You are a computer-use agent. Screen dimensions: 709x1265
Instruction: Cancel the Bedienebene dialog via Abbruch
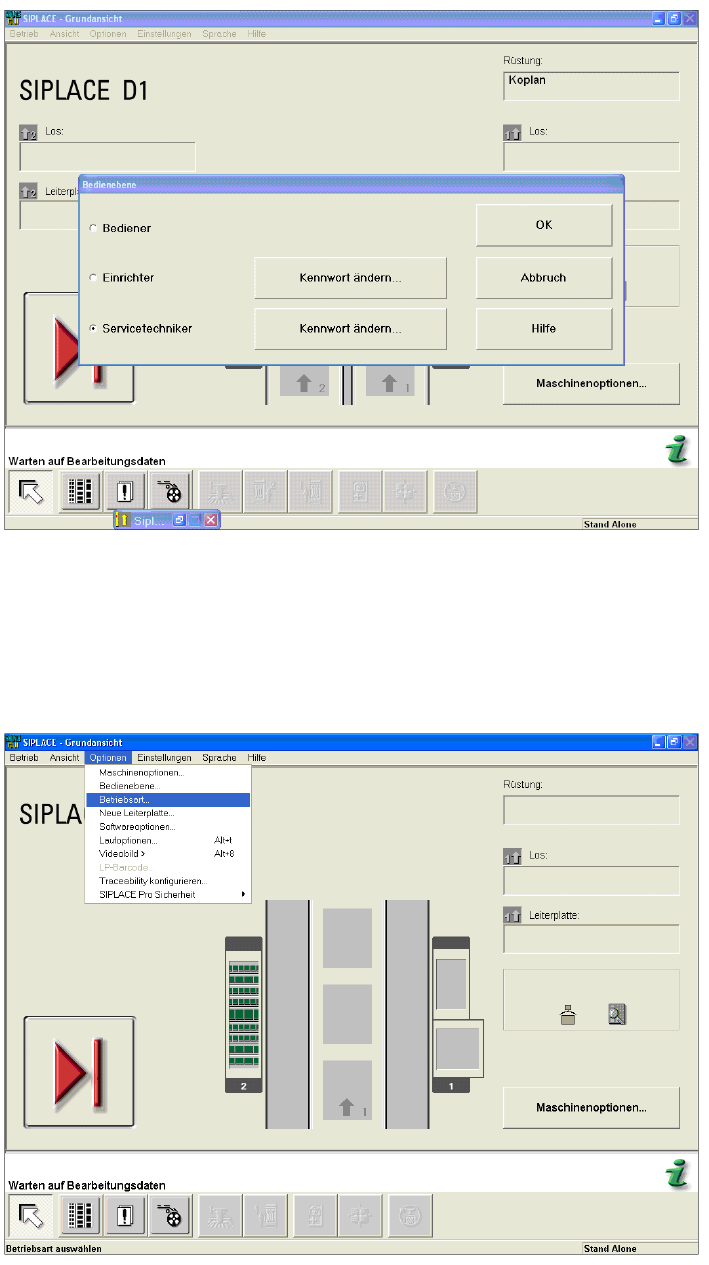pyautogui.click(x=544, y=277)
